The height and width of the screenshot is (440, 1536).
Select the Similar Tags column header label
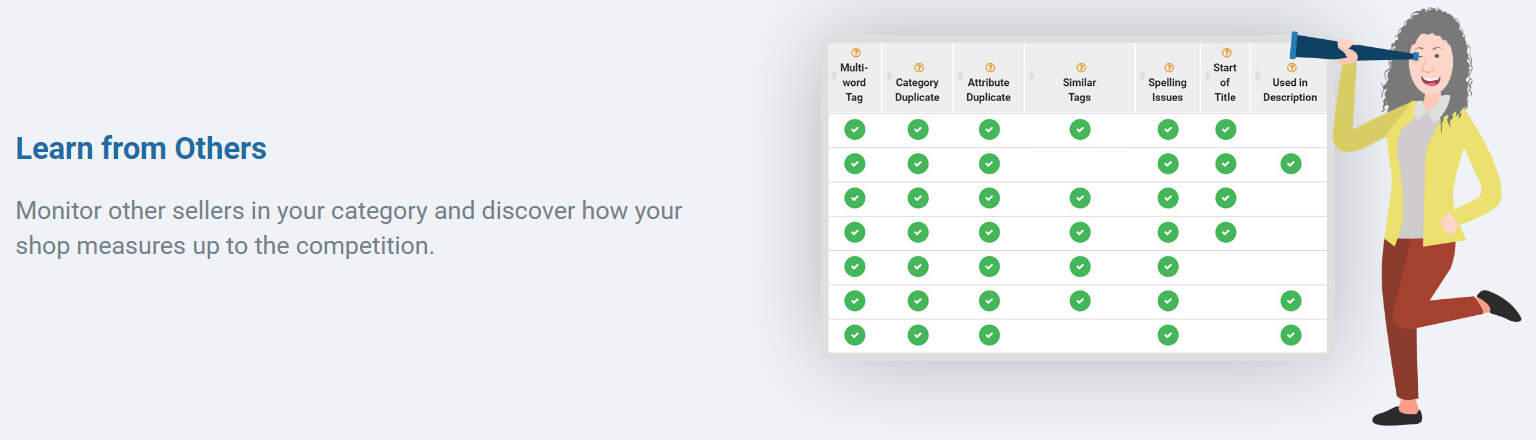[1079, 90]
